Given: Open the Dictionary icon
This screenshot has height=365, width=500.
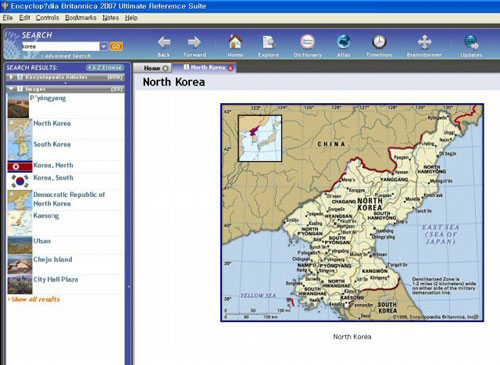Looking at the screenshot, I should pyautogui.click(x=307, y=42).
